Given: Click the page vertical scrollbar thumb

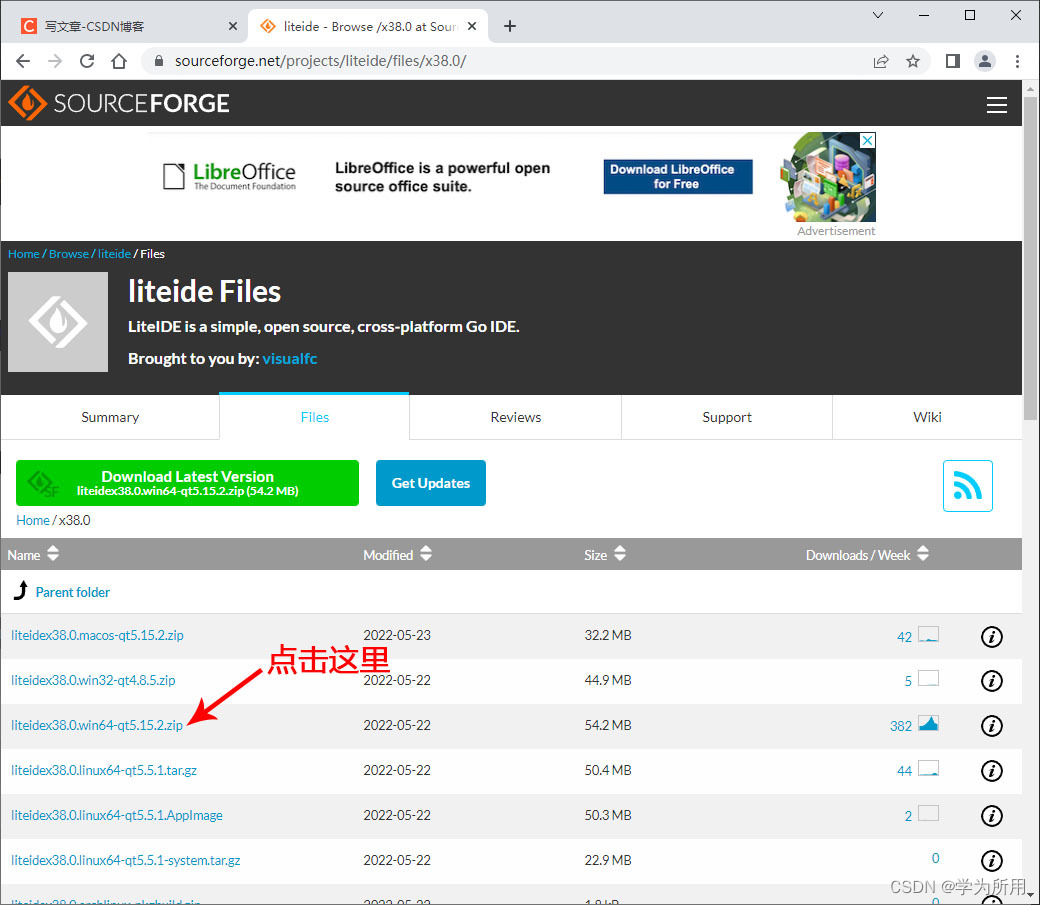Looking at the screenshot, I should point(1030,258).
